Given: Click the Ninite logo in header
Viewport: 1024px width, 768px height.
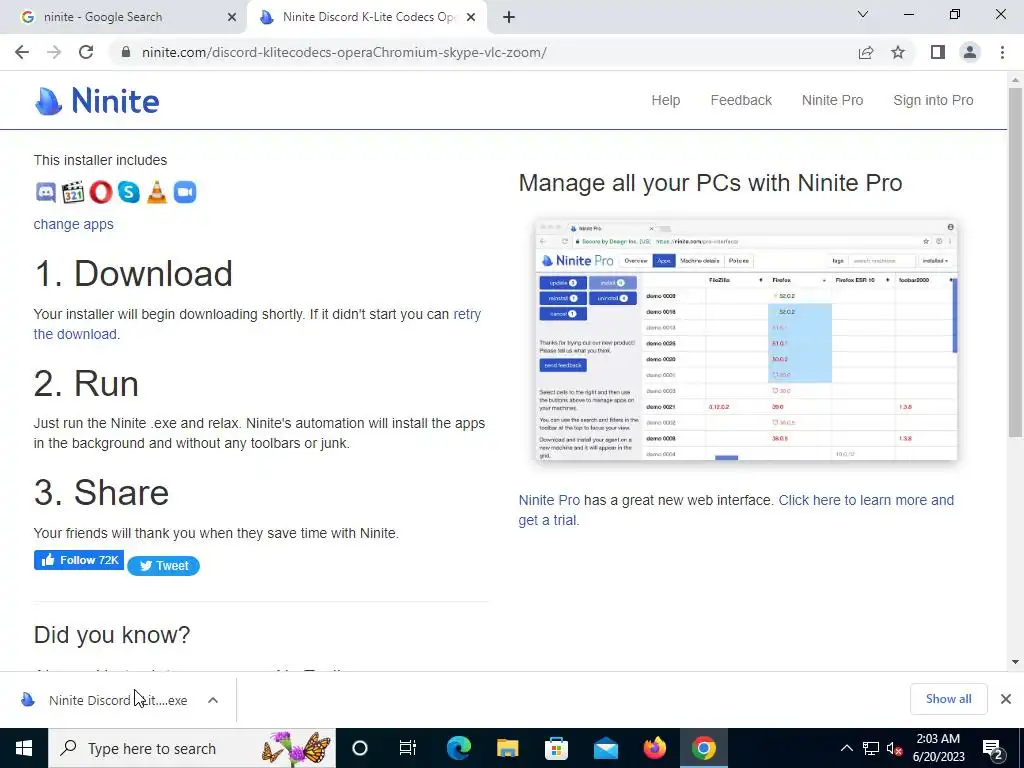Looking at the screenshot, I should pos(97,101).
